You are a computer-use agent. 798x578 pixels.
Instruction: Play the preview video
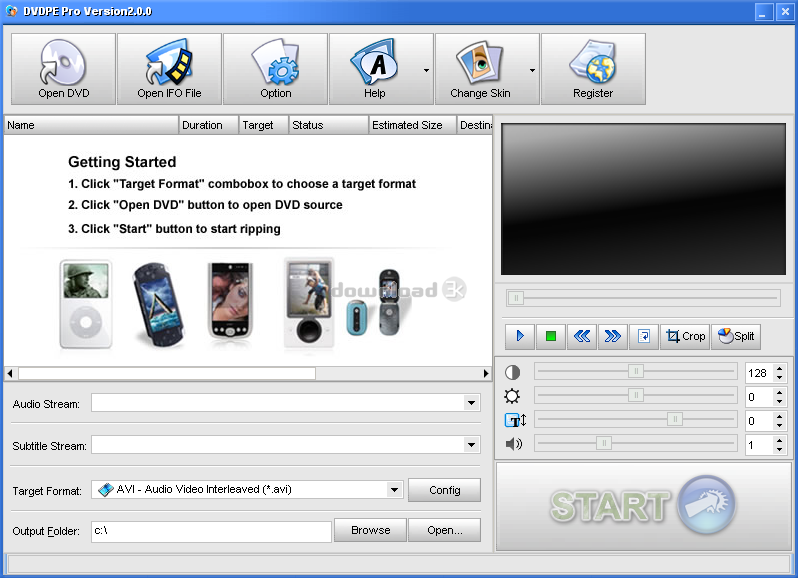click(x=520, y=336)
